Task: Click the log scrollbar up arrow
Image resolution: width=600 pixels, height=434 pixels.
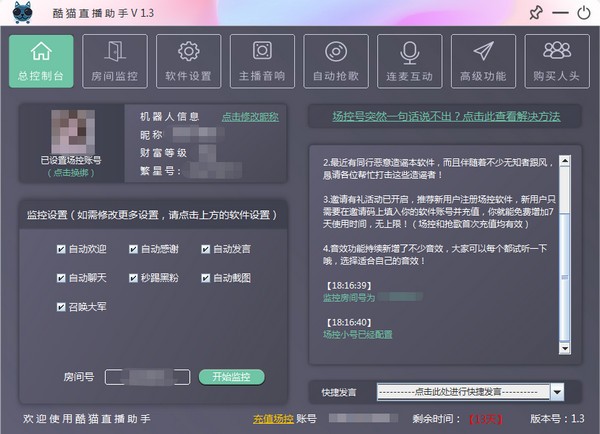Action: click(x=565, y=161)
